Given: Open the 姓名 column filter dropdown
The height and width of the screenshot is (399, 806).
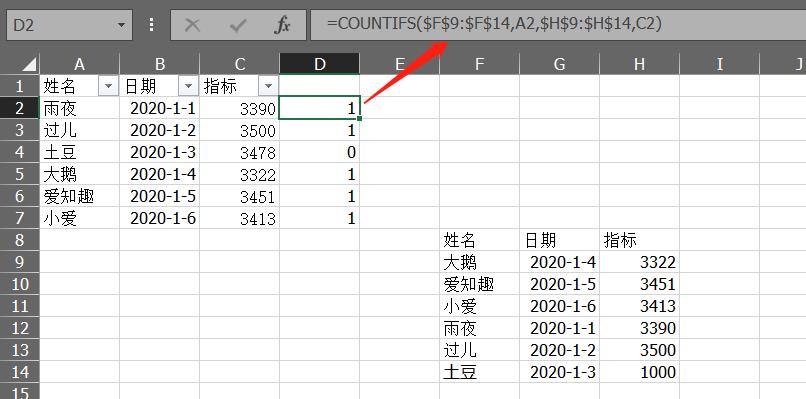Looking at the screenshot, I should tap(108, 86).
